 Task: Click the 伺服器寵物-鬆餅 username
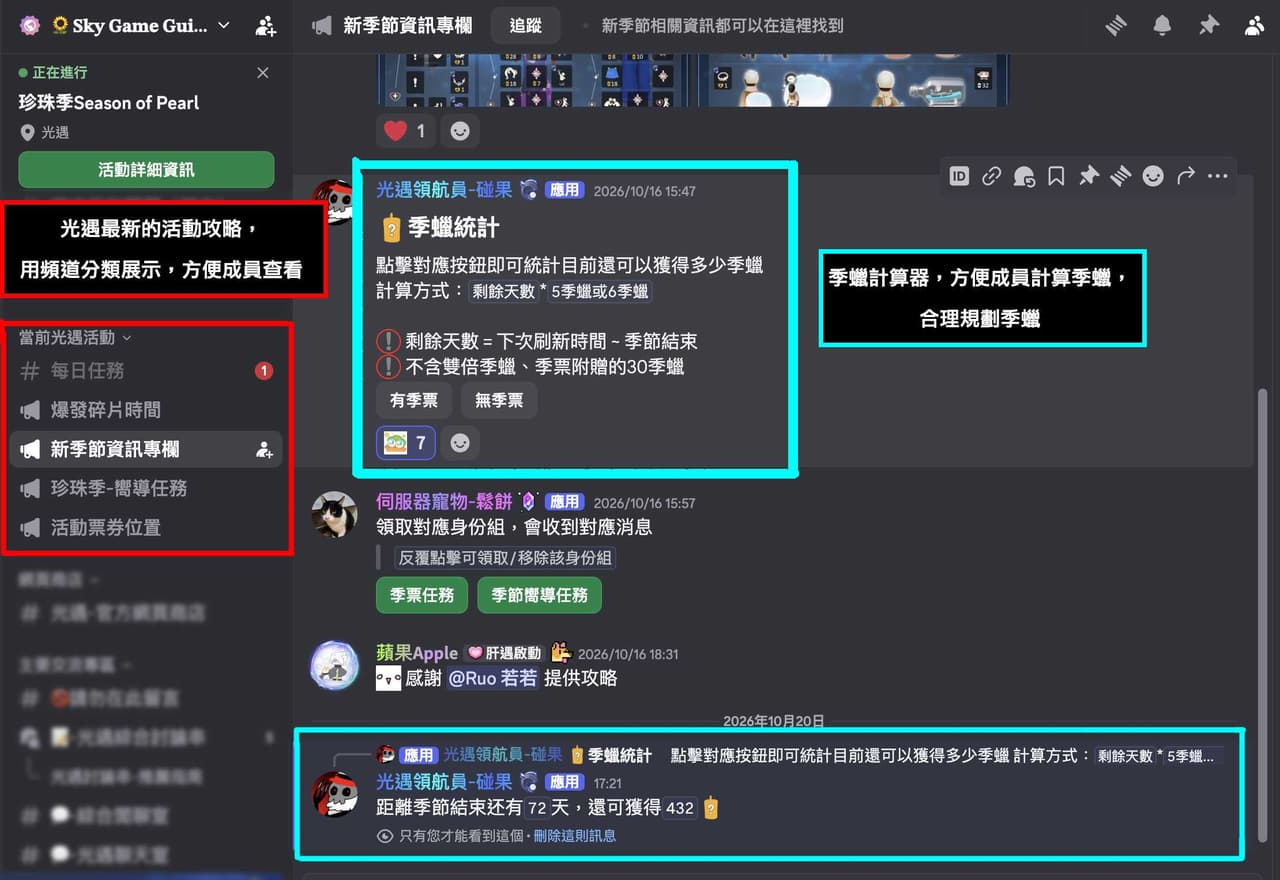(x=443, y=502)
